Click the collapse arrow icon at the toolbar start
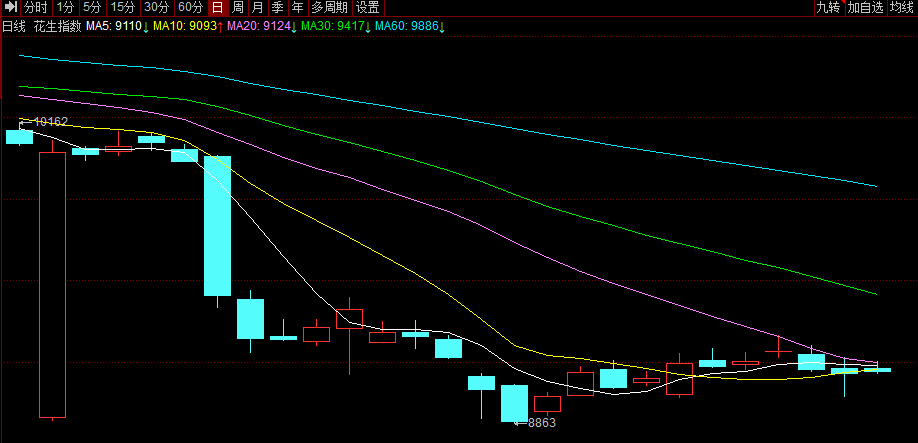 10,8
